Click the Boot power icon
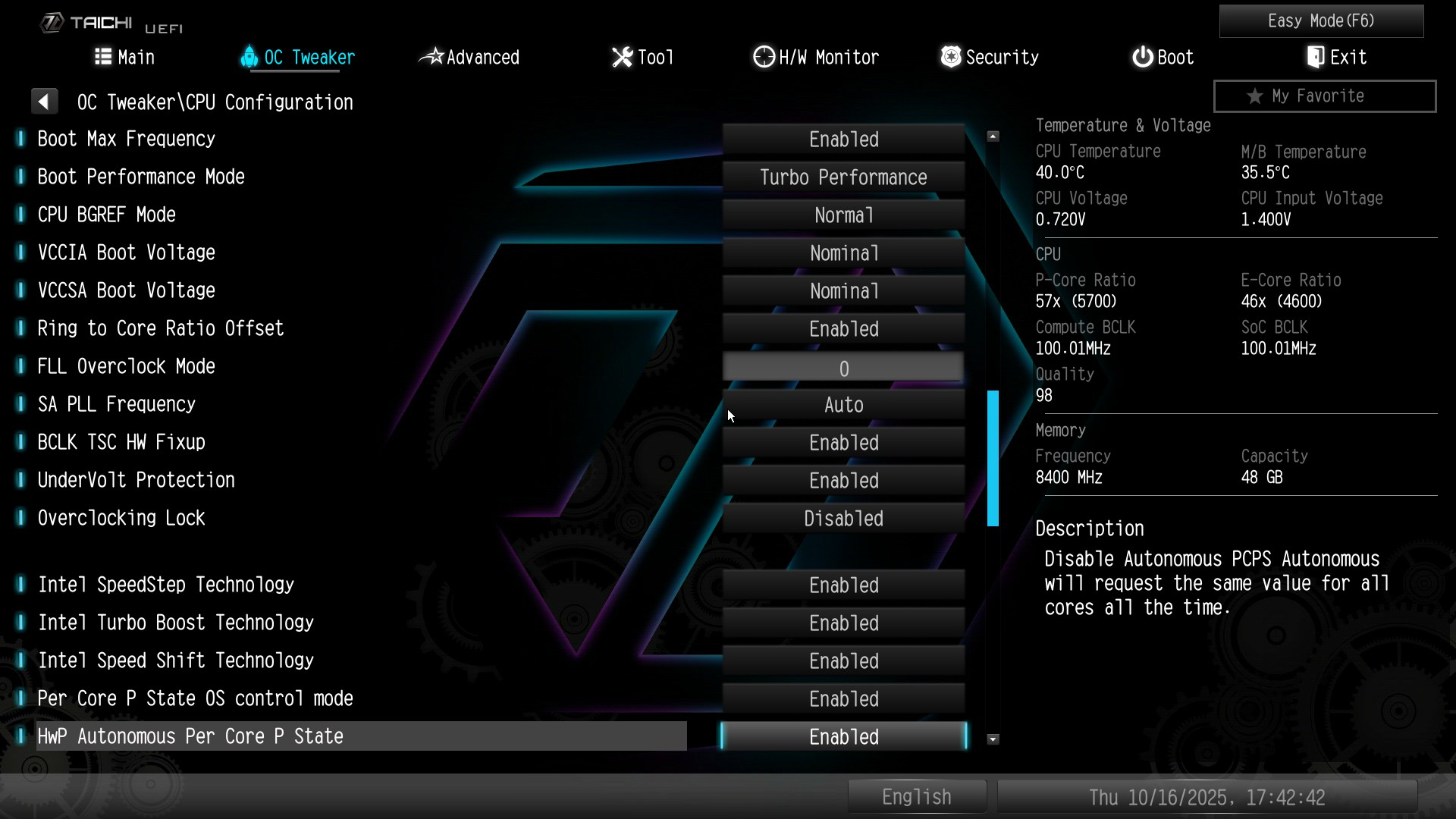Image resolution: width=1456 pixels, height=819 pixels. click(x=1142, y=57)
